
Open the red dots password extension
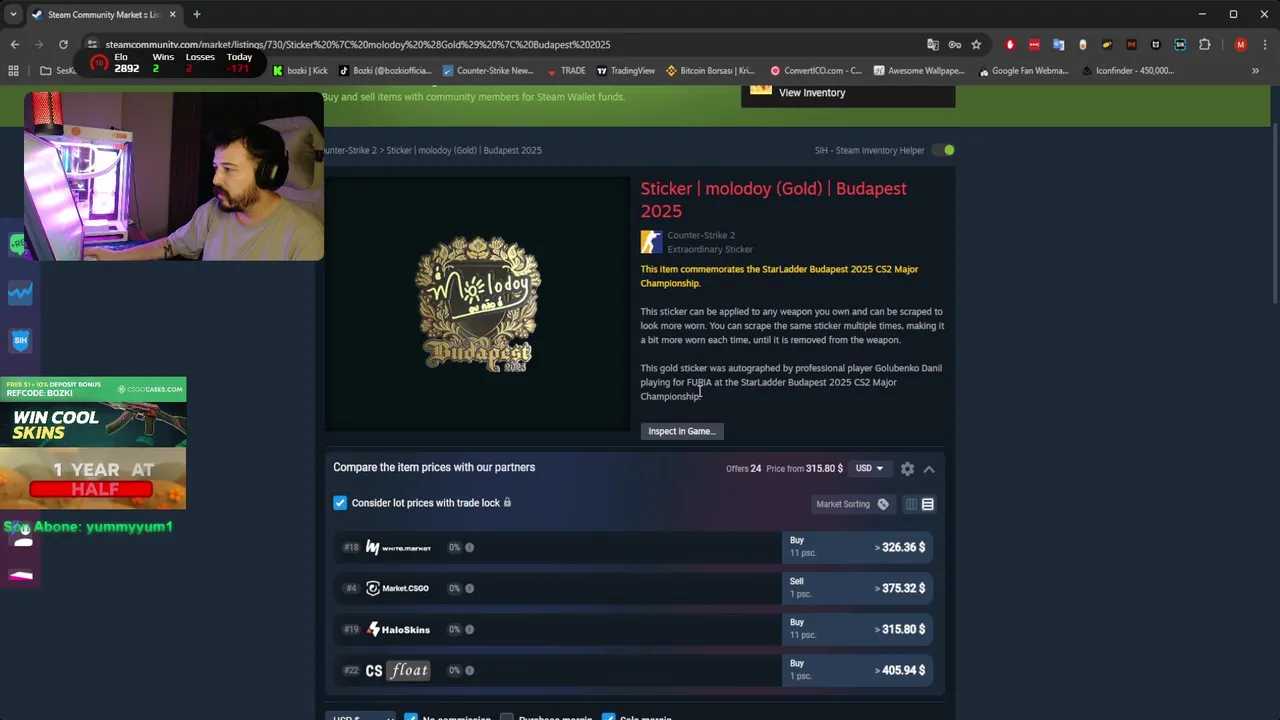[1034, 44]
